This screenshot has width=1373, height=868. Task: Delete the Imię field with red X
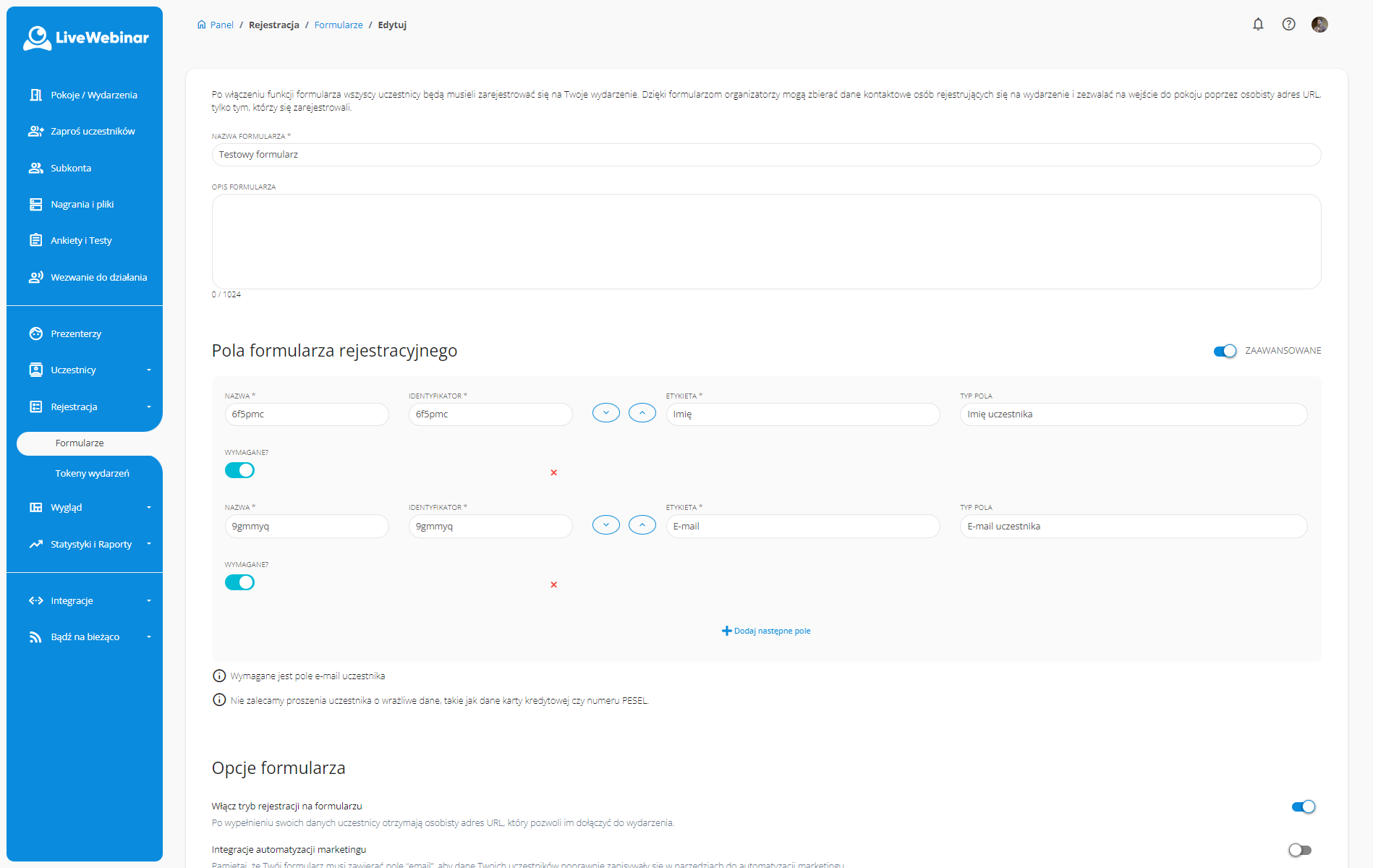point(553,473)
